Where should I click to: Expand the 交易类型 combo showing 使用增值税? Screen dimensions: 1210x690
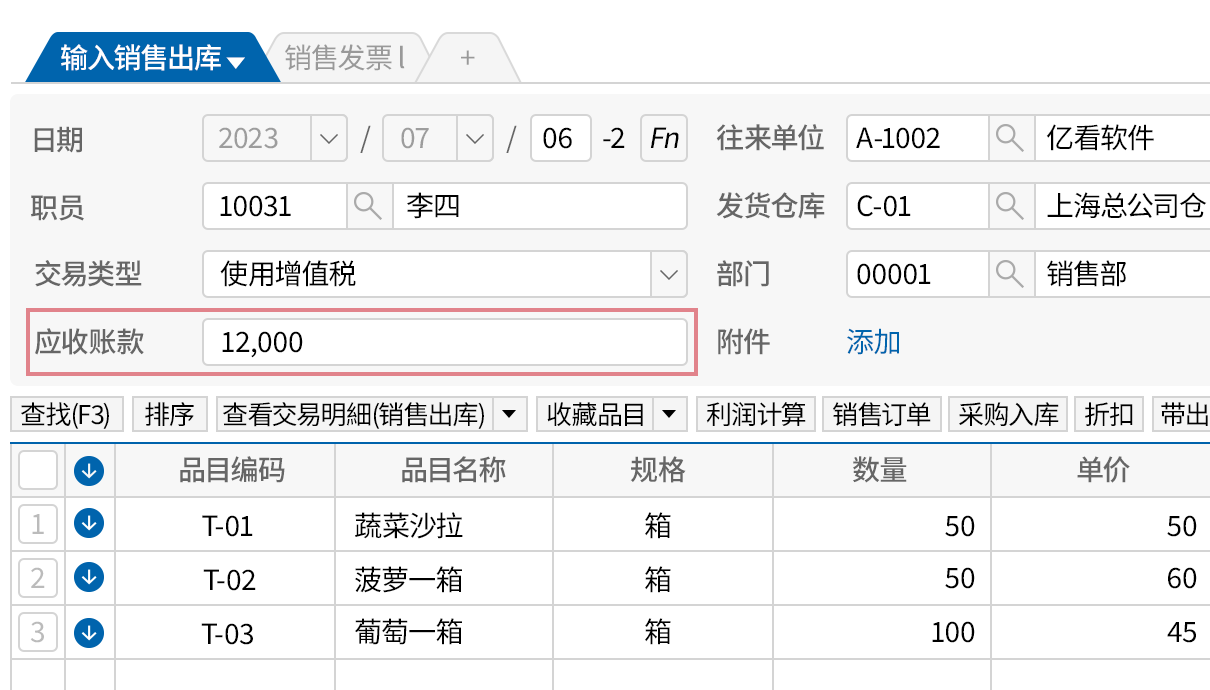point(668,274)
